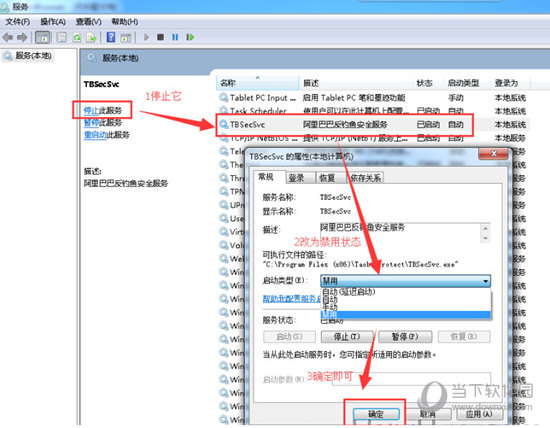The height and width of the screenshot is (428, 550).
Task: Click the 暂停此服务 link
Action: click(103, 122)
